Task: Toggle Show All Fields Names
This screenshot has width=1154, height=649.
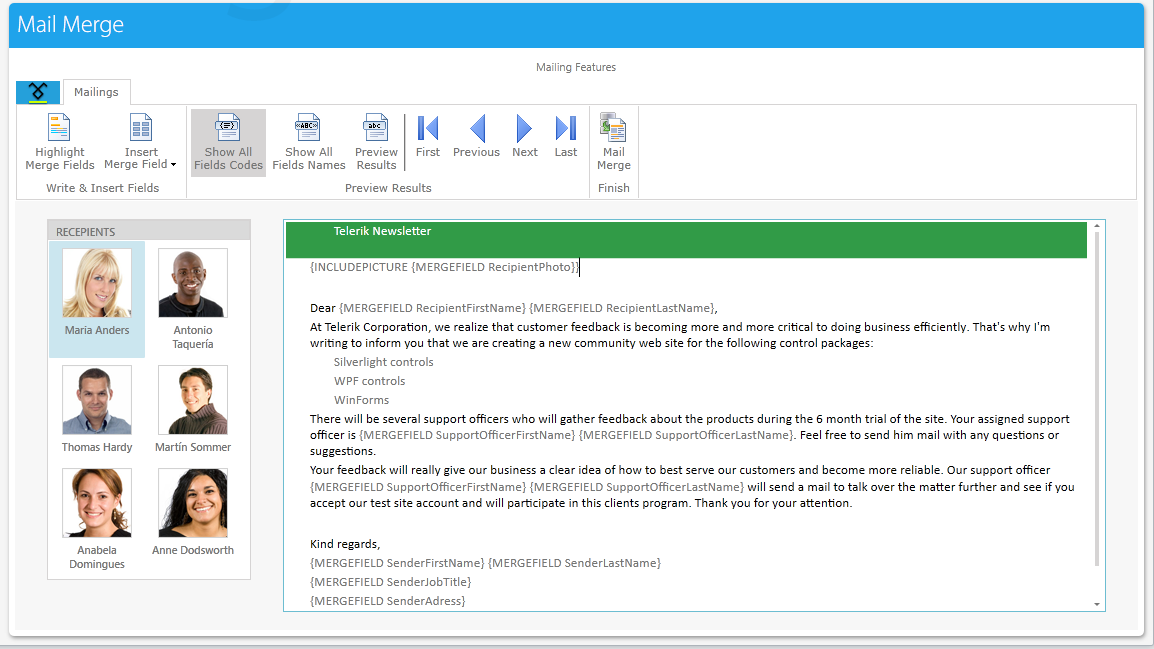Action: click(308, 143)
